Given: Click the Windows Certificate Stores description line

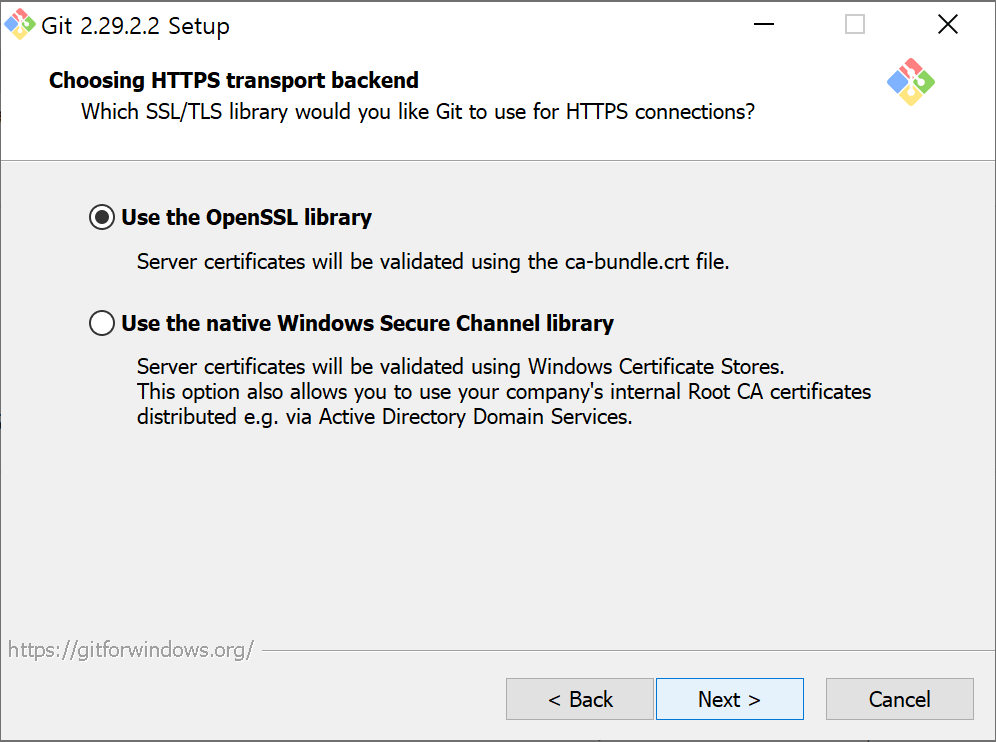Looking at the screenshot, I should click(461, 367).
